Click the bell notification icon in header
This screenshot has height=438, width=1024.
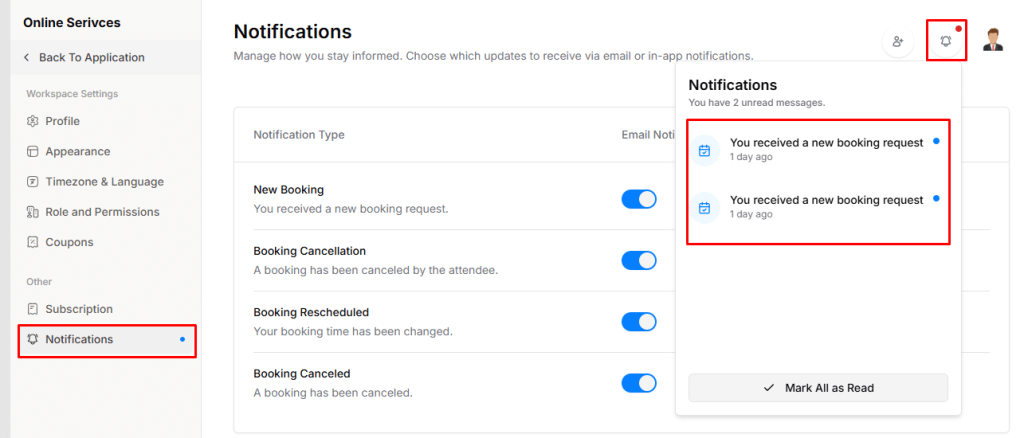pyautogui.click(x=945, y=41)
